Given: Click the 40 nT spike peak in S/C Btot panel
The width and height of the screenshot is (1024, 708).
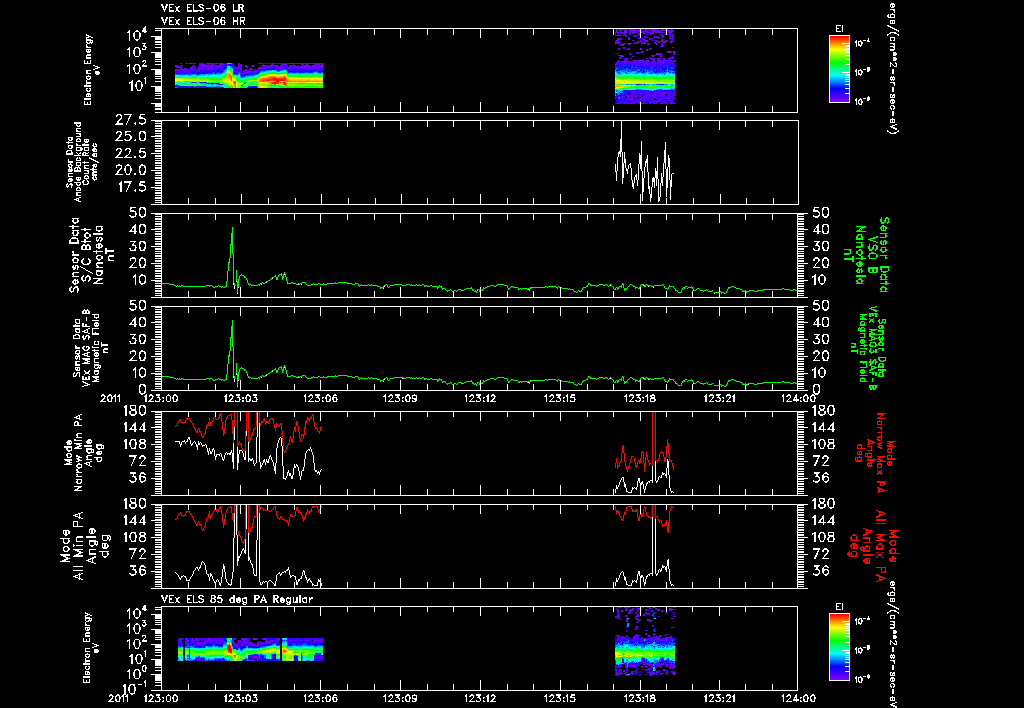Looking at the screenshot, I should tap(232, 229).
